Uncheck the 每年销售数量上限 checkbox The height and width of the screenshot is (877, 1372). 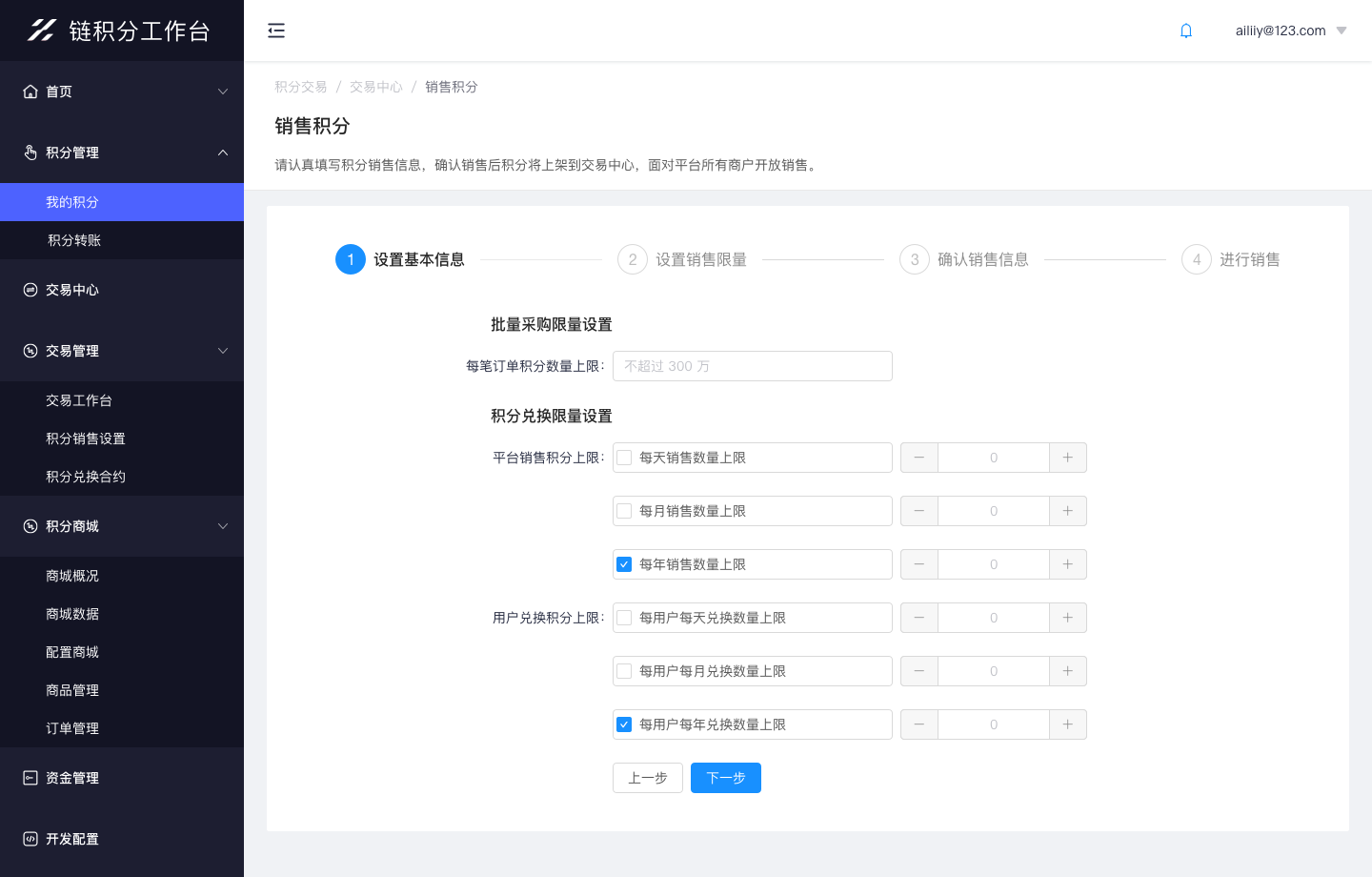tap(624, 564)
